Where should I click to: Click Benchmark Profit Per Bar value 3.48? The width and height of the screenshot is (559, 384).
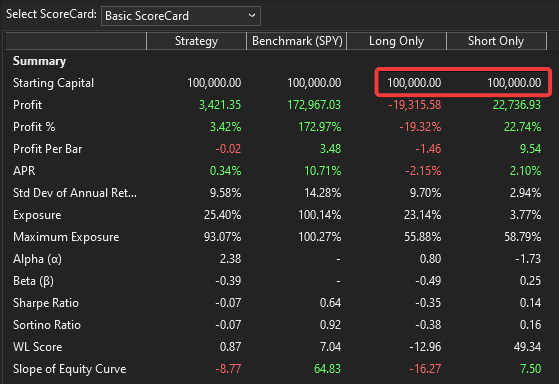pyautogui.click(x=330, y=149)
